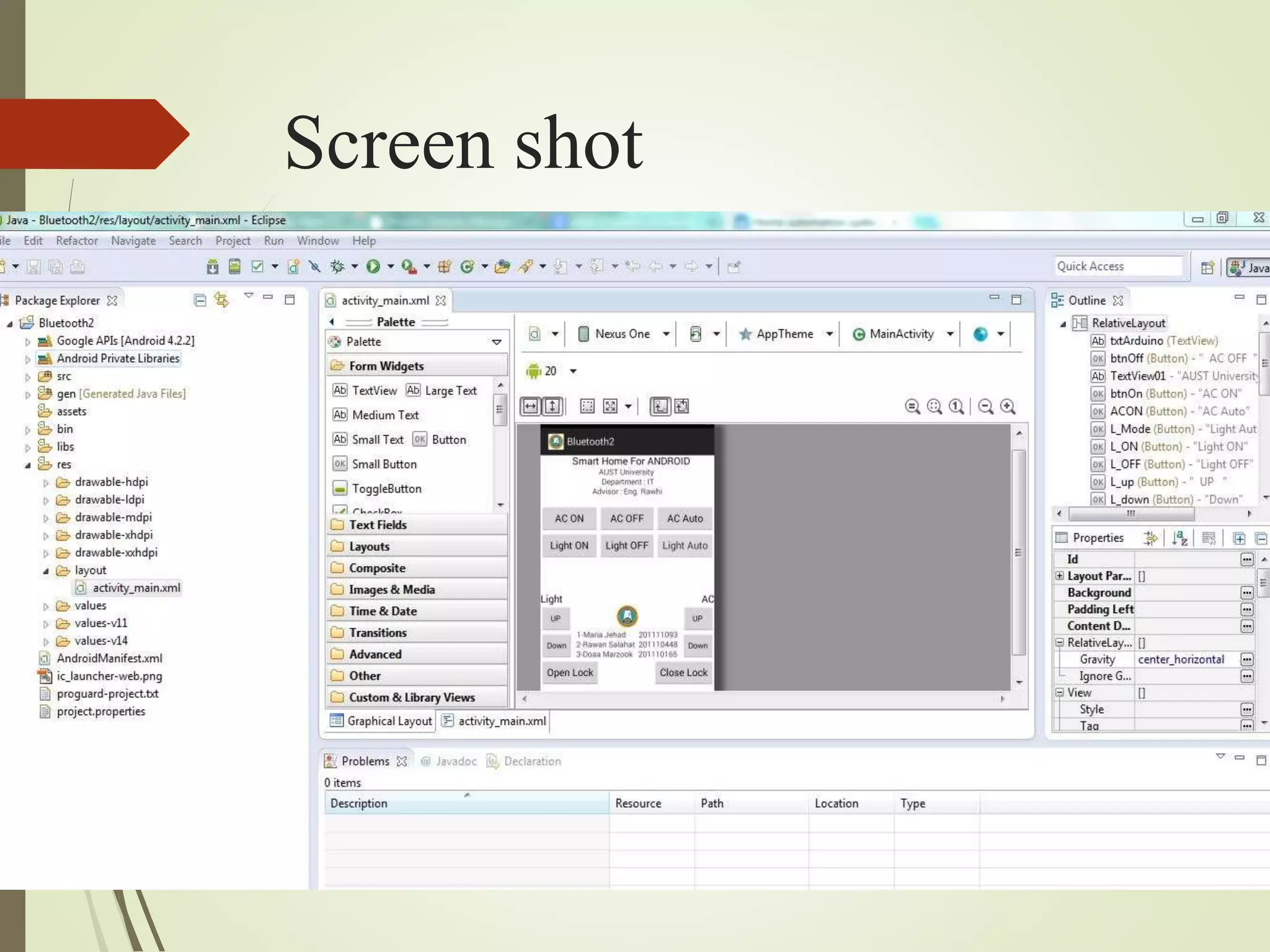Expand the src folder
Screen dimensions: 1270x952
[x=27, y=376]
